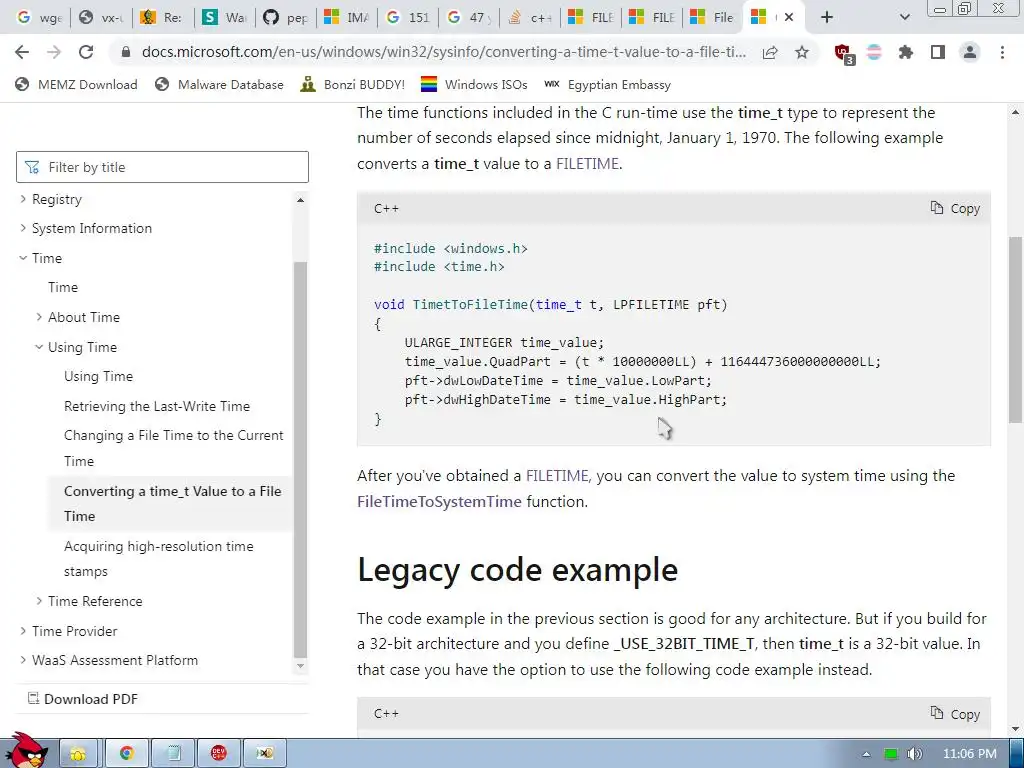
Task: Collapse the Using Time tree node
Action: point(39,347)
